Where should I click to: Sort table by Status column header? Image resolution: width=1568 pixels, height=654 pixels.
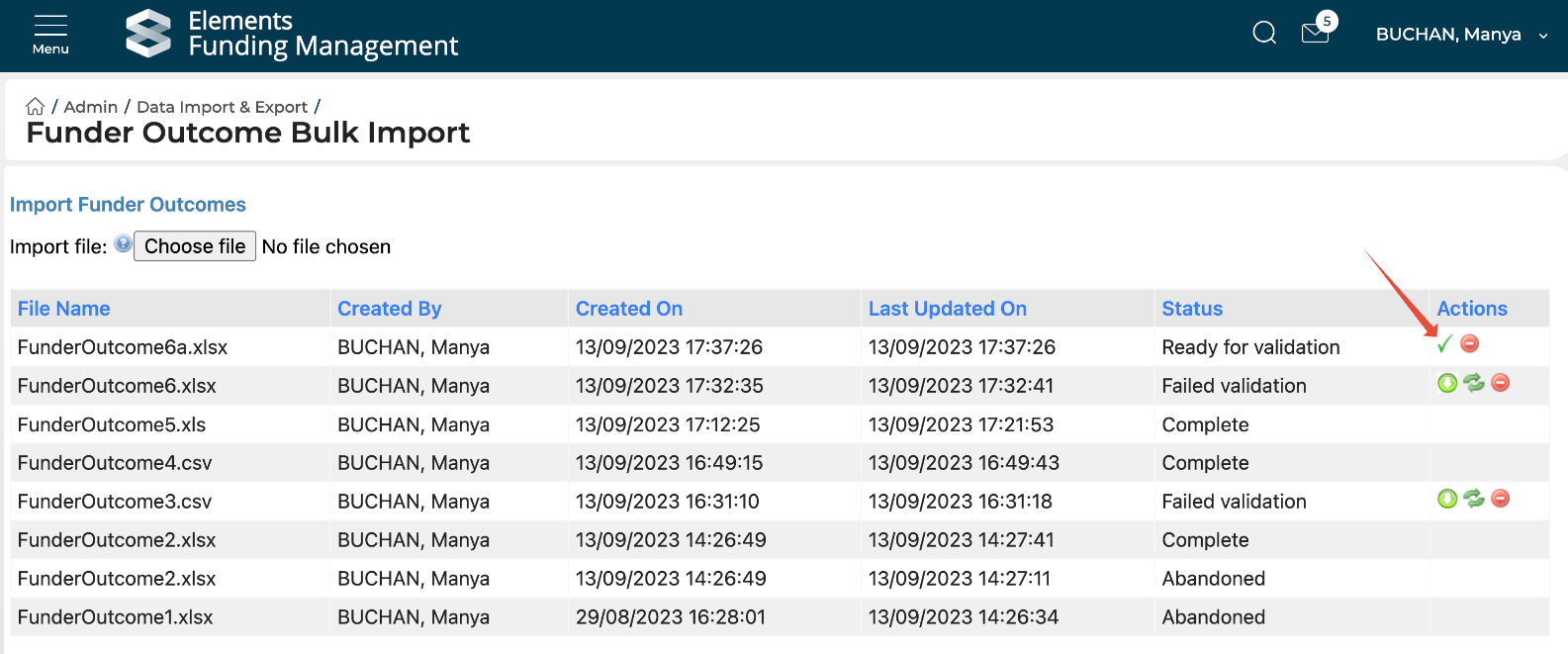(x=1192, y=309)
